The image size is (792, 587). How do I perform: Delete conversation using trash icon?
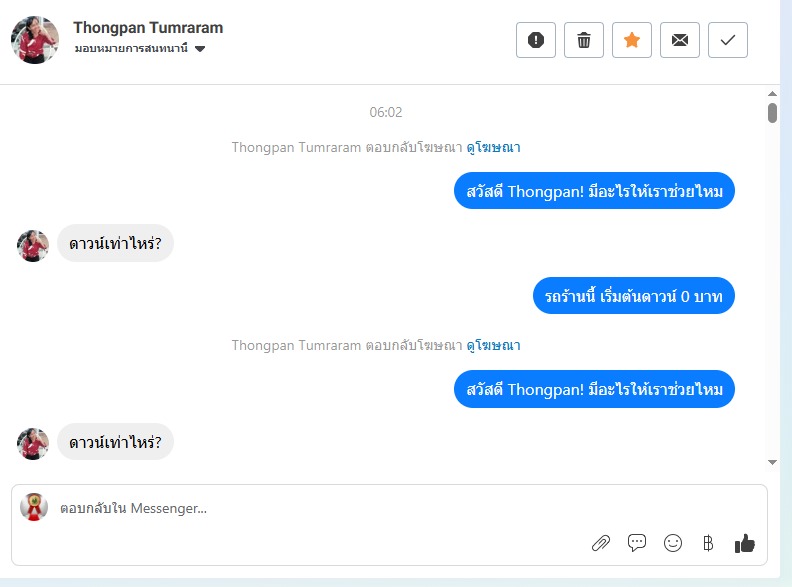coord(584,40)
